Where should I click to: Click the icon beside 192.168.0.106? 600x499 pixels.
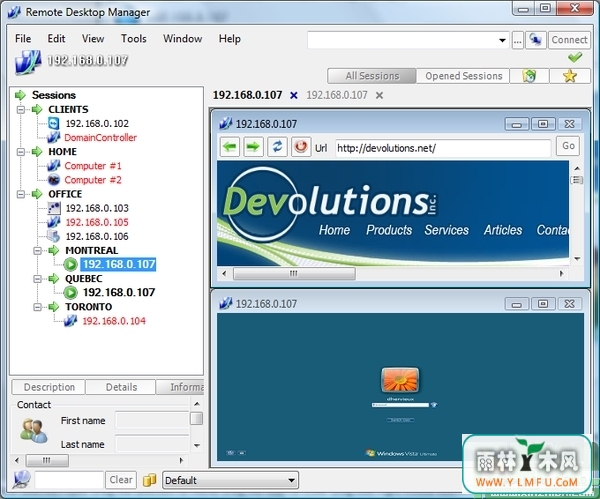pyautogui.click(x=54, y=236)
